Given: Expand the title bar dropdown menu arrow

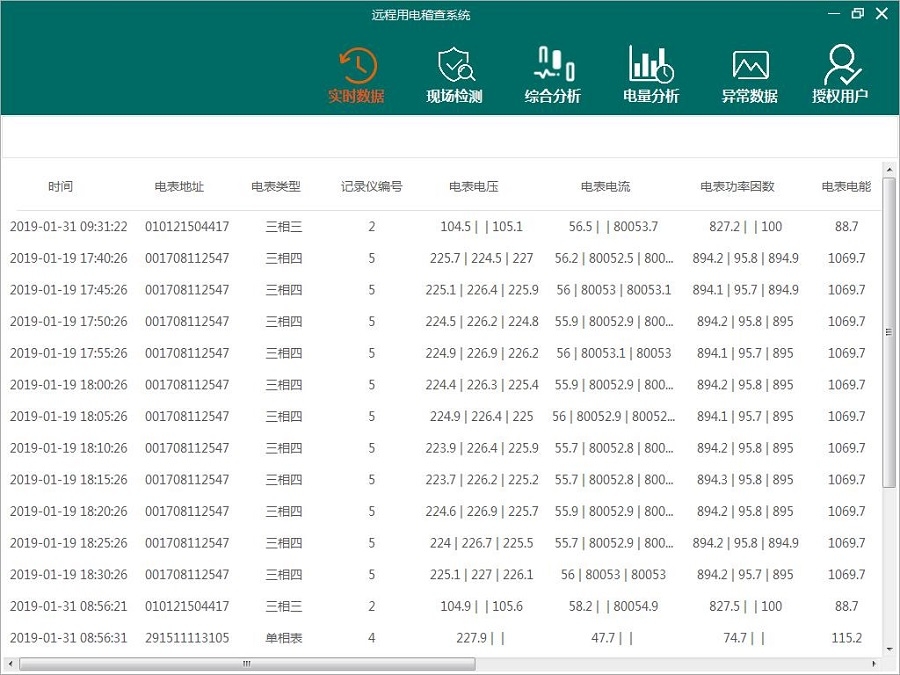Looking at the screenshot, I should 833,14.
